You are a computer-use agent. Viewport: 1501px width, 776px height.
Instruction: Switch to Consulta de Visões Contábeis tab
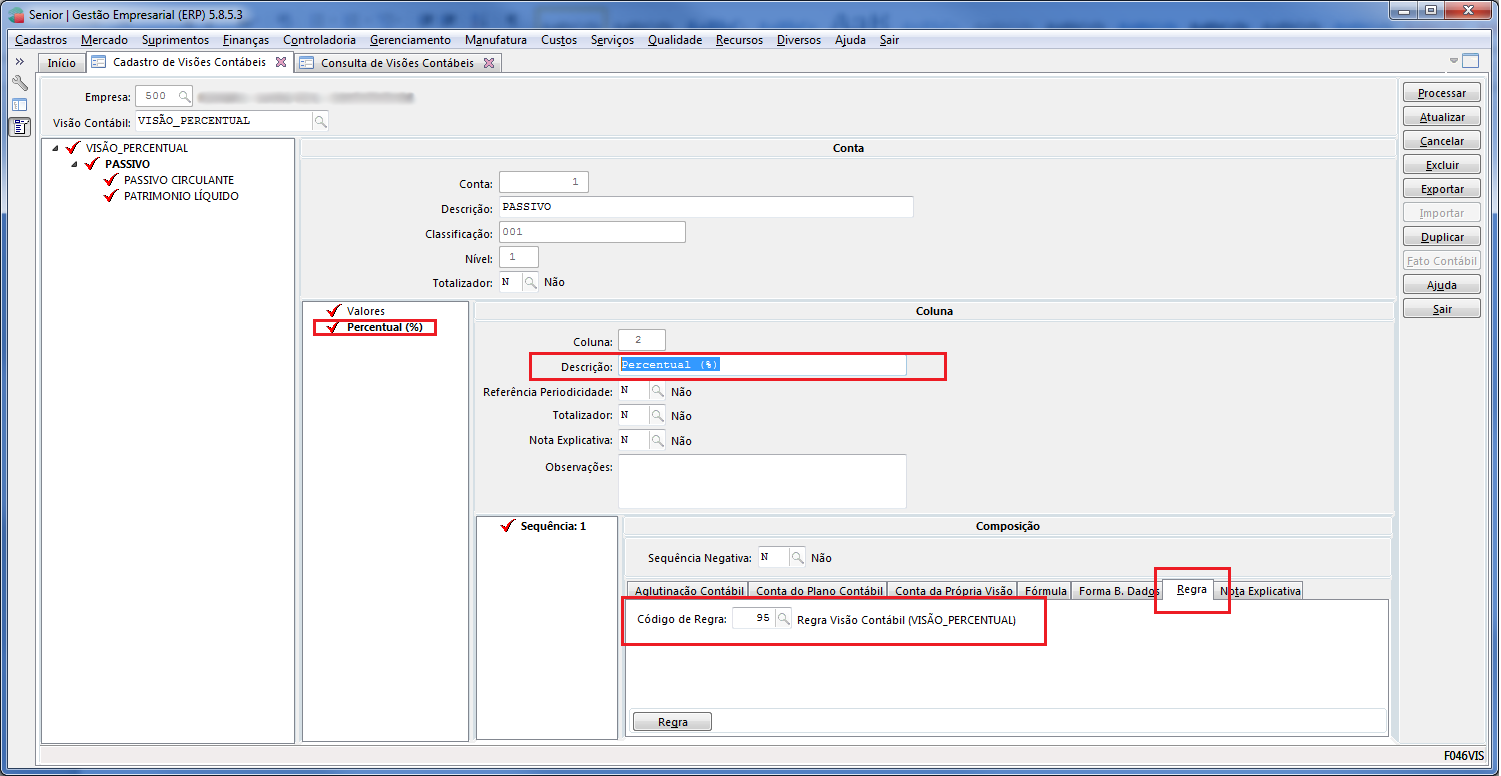point(397,63)
